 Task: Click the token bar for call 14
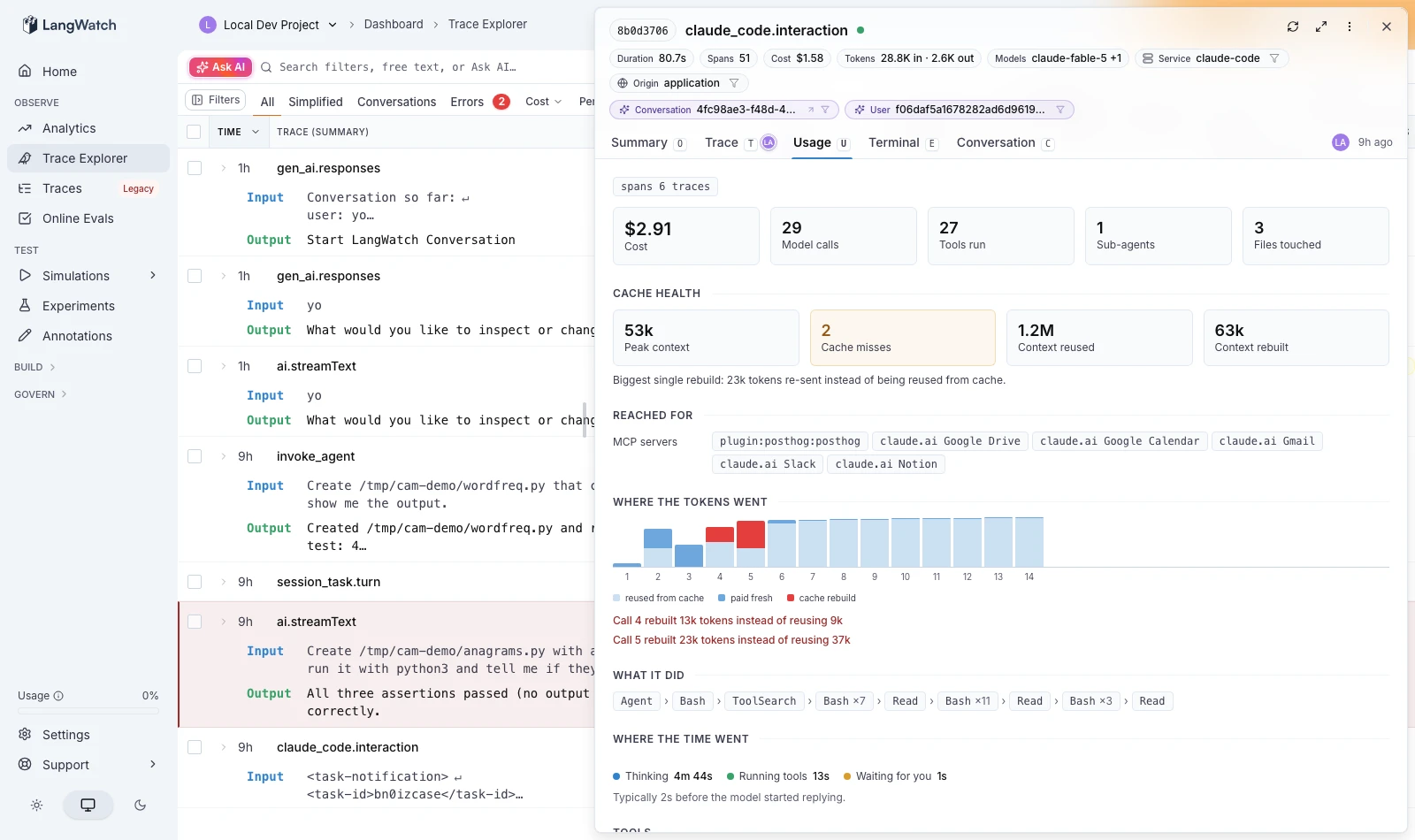[x=1029, y=542]
